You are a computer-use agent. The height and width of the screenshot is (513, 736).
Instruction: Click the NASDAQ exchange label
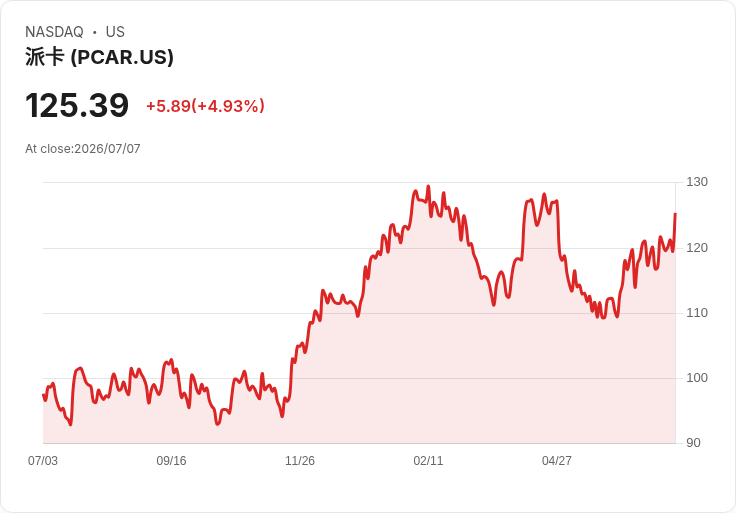[x=54, y=32]
